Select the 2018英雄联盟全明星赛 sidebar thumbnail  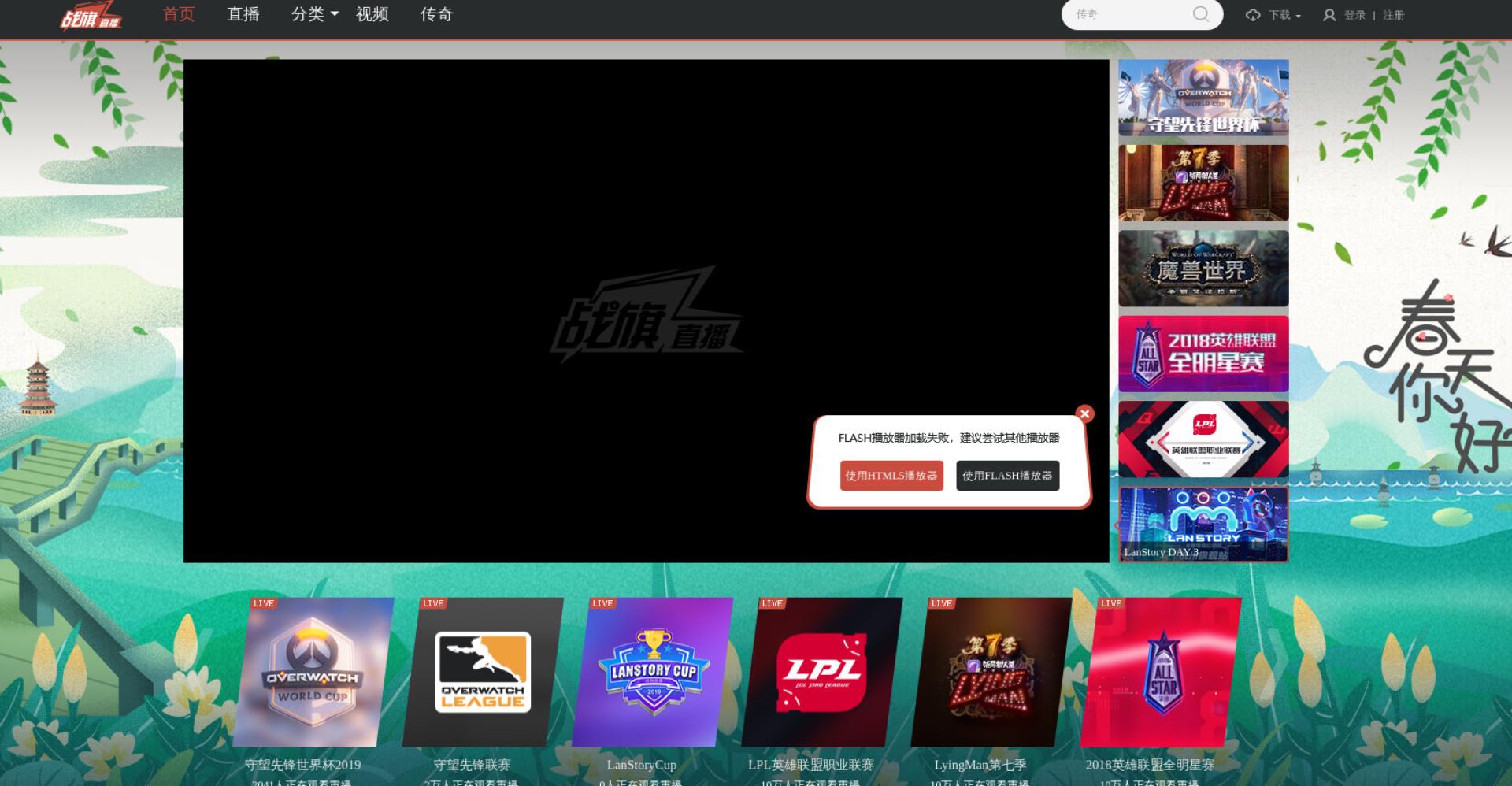coord(1203,354)
